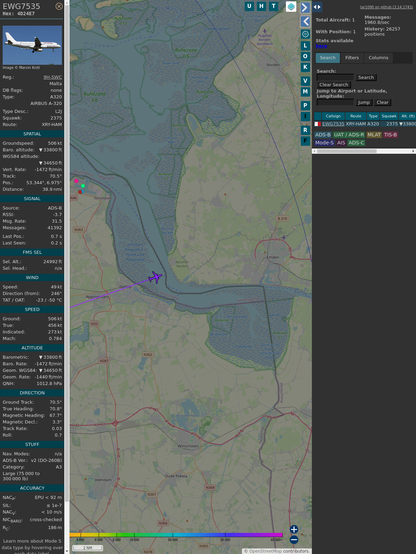Toggle the K map option button
The height and width of the screenshot is (554, 416).
click(305, 67)
